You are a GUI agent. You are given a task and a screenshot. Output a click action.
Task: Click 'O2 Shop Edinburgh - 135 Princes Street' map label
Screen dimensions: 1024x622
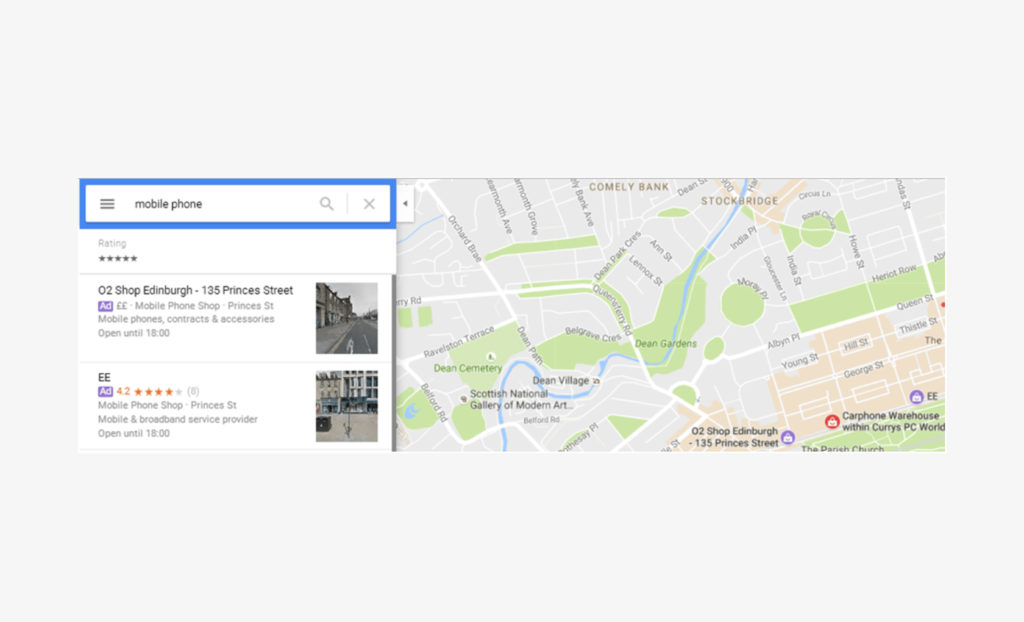tap(734, 437)
